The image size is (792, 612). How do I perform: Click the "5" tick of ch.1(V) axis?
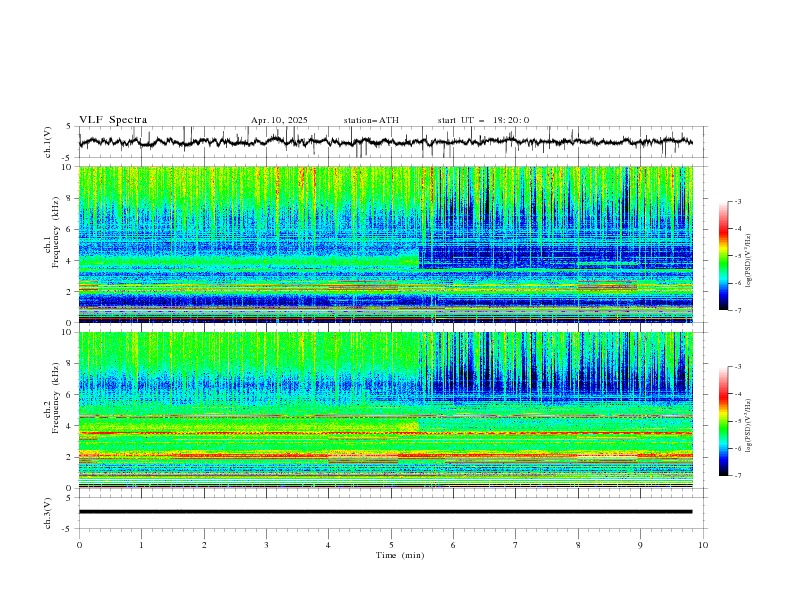69,127
